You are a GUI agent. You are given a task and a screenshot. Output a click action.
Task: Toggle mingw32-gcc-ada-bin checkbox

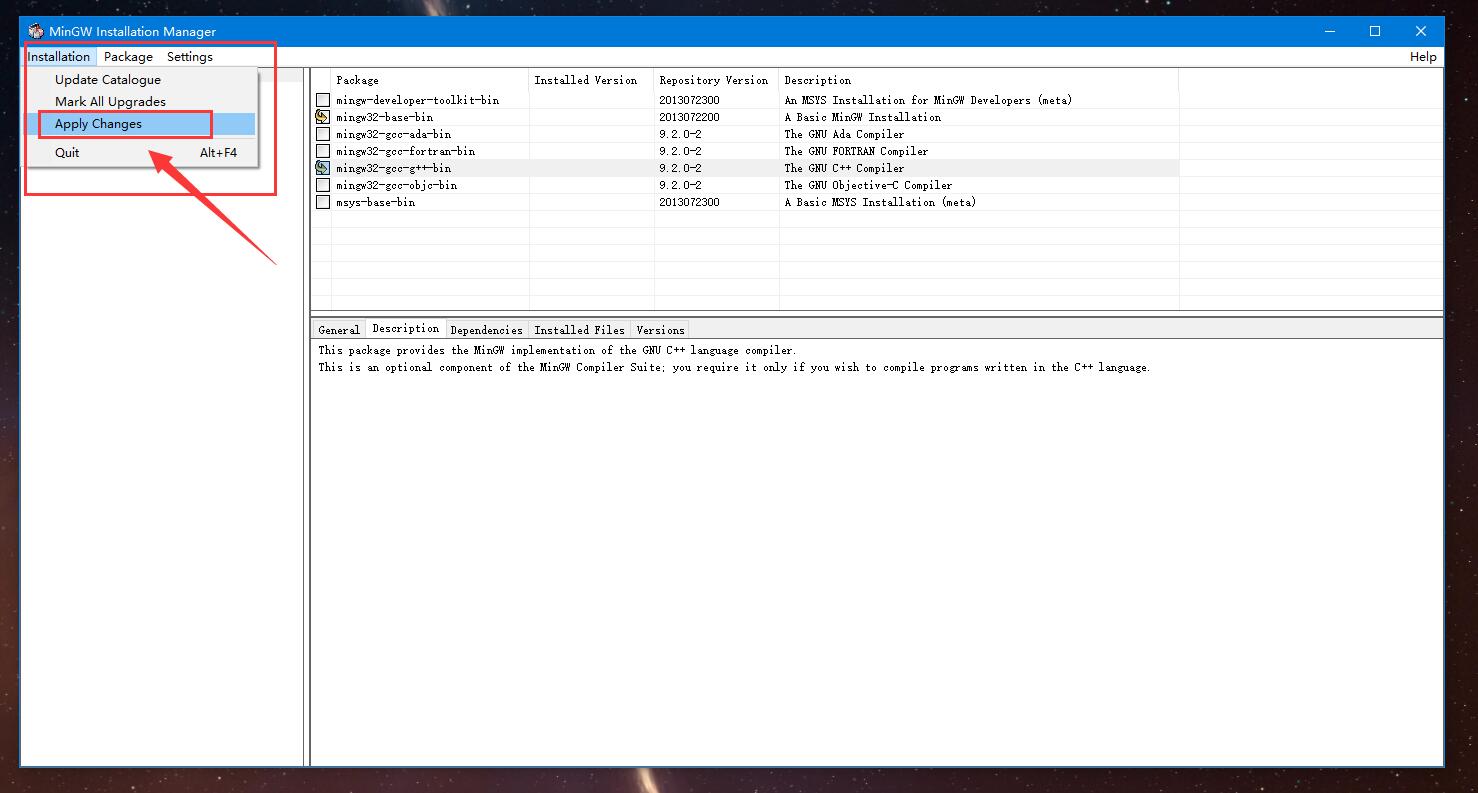coord(322,134)
